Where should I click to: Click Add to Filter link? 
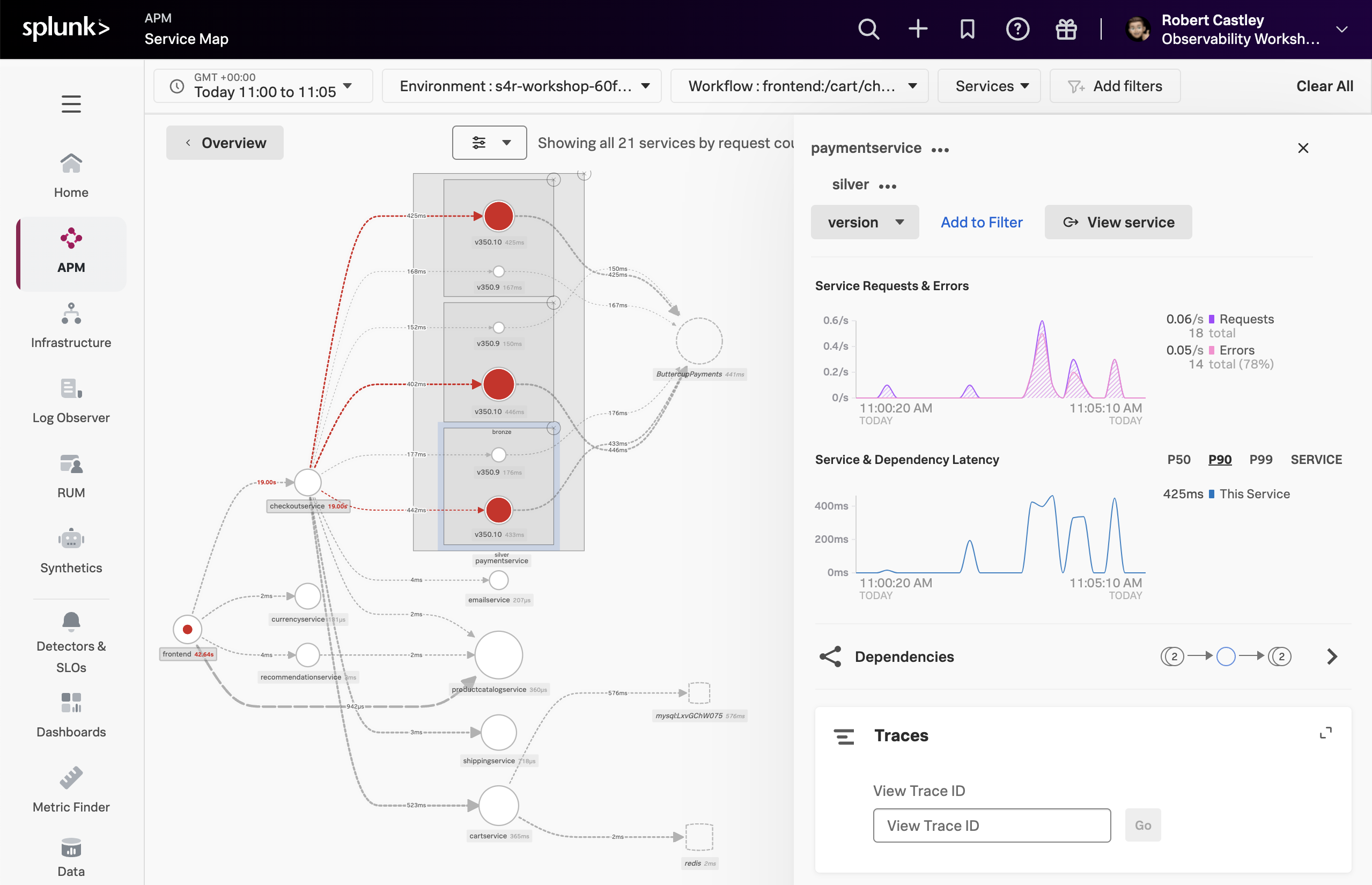click(x=982, y=223)
